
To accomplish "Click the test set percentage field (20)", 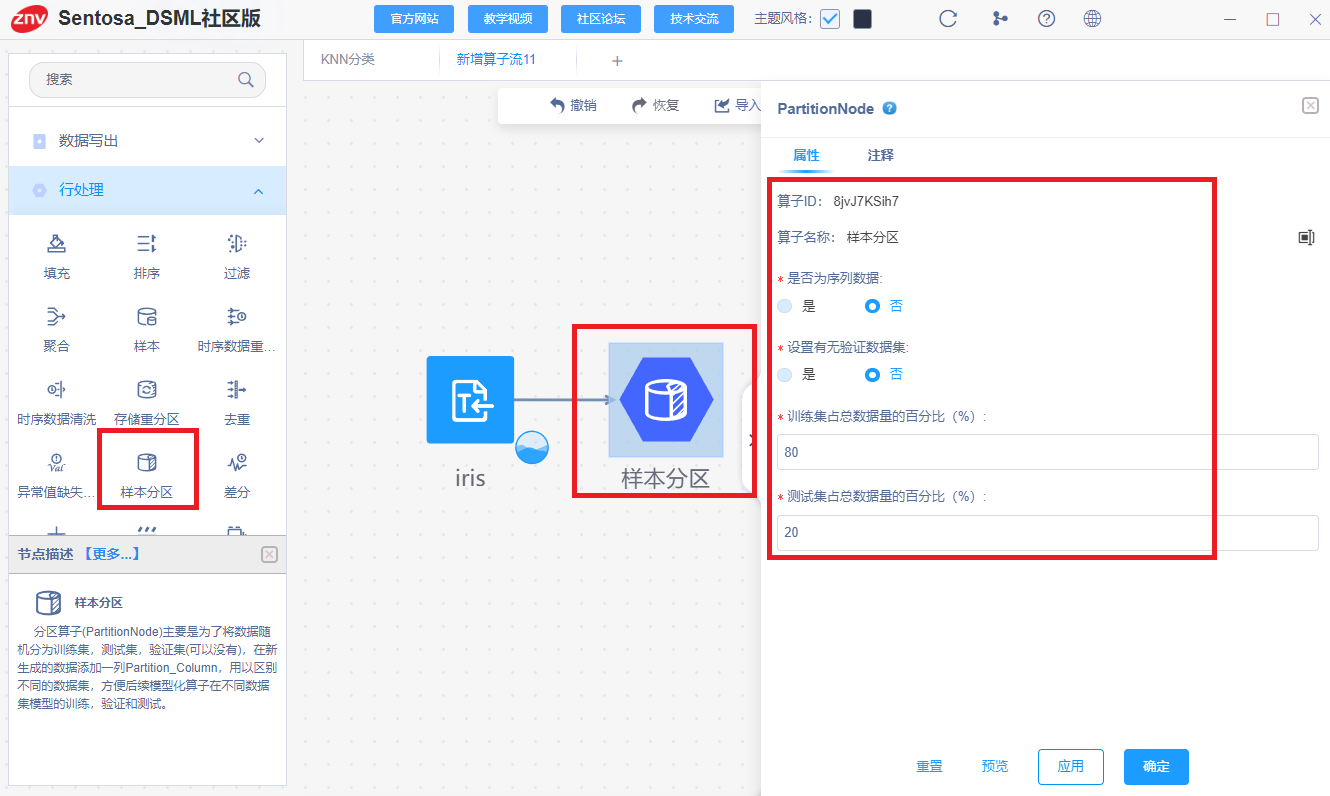I will click(x=1047, y=532).
